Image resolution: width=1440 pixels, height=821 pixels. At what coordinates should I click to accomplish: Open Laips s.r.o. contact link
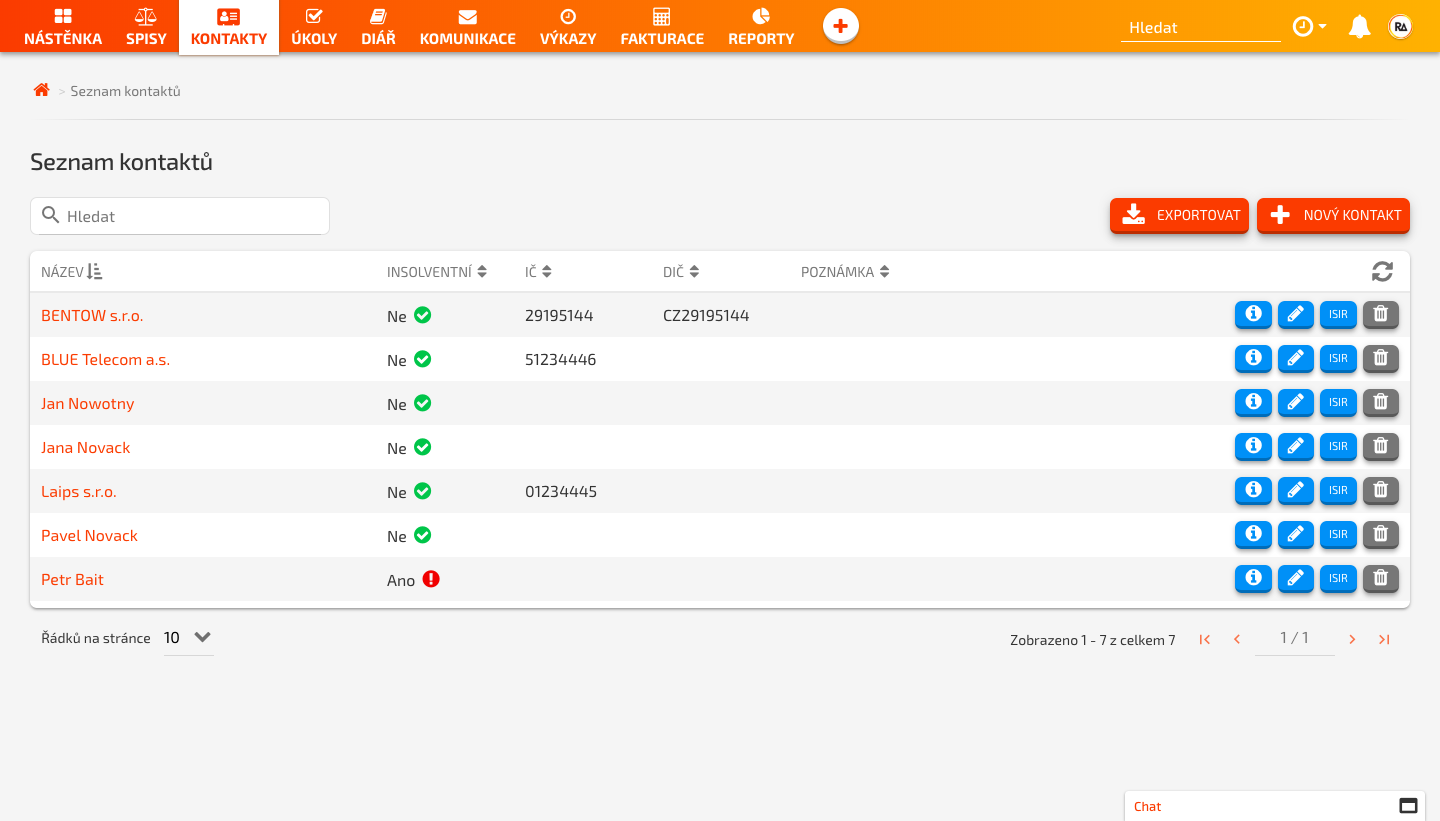pos(79,491)
